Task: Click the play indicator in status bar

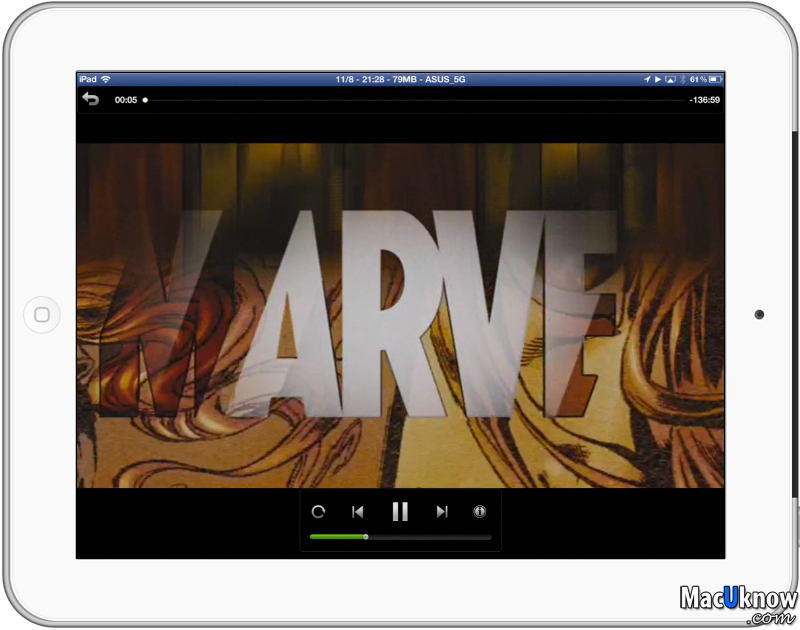Action: coord(658,79)
